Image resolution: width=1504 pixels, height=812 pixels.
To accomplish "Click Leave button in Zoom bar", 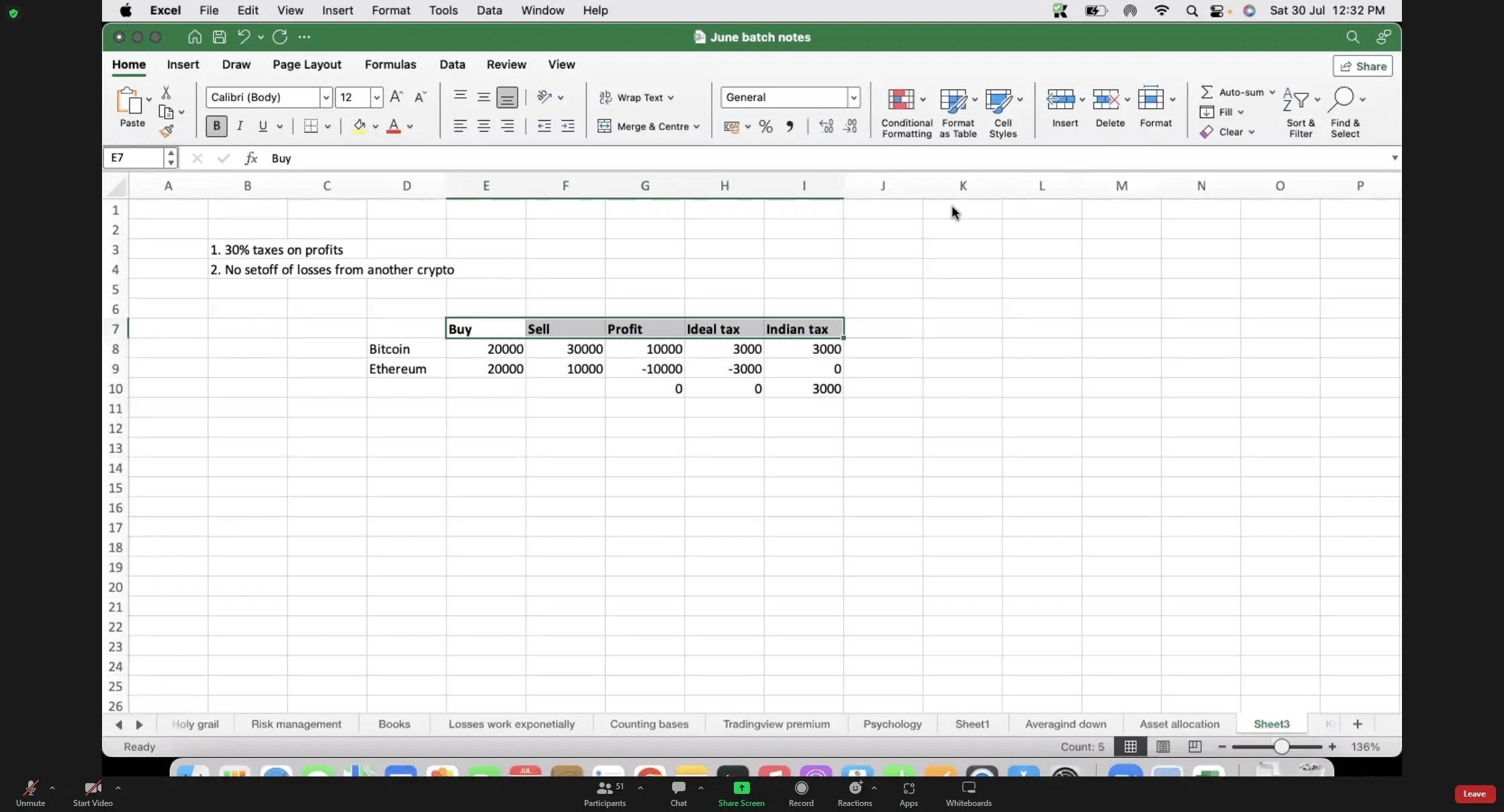I will point(1474,794).
